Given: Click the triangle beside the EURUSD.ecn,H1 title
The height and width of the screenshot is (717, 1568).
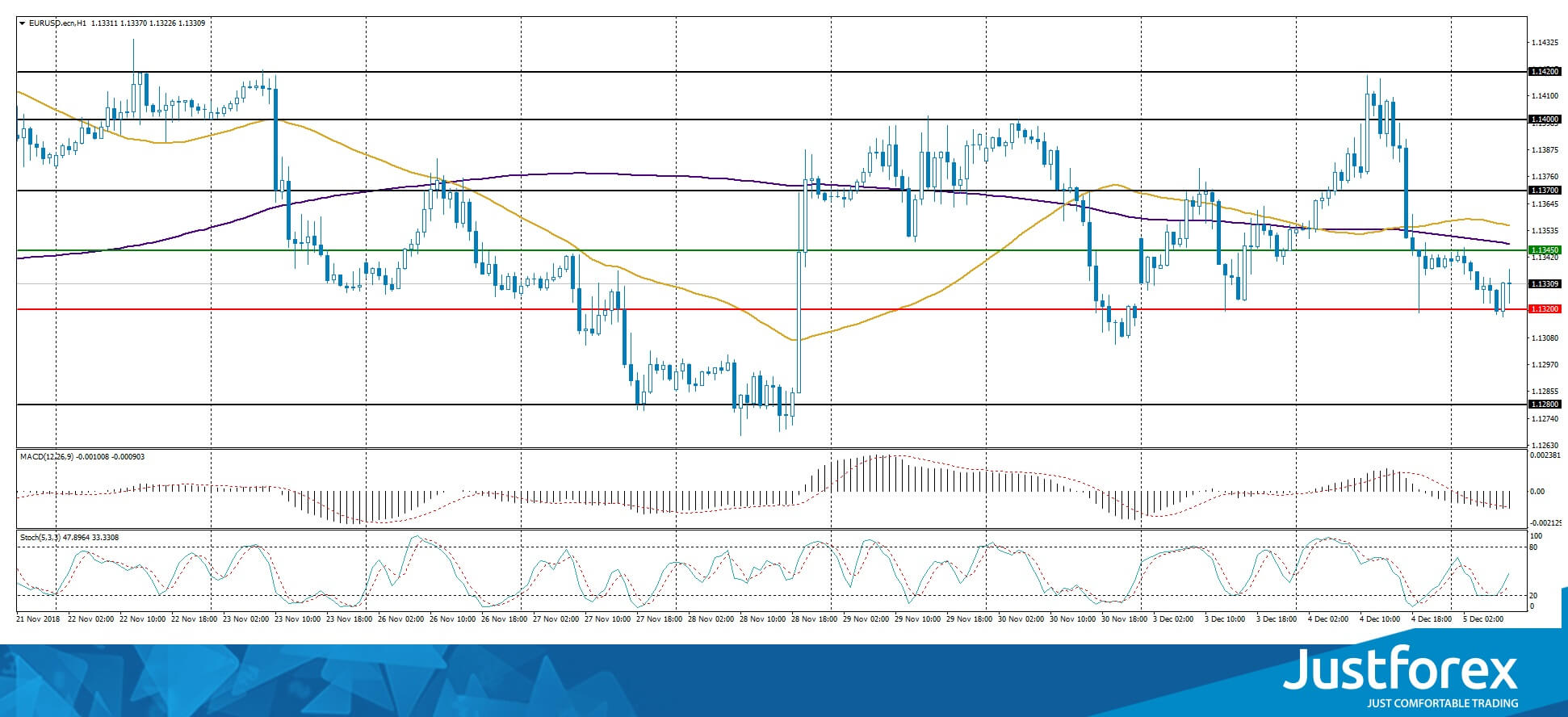Looking at the screenshot, I should [x=23, y=23].
